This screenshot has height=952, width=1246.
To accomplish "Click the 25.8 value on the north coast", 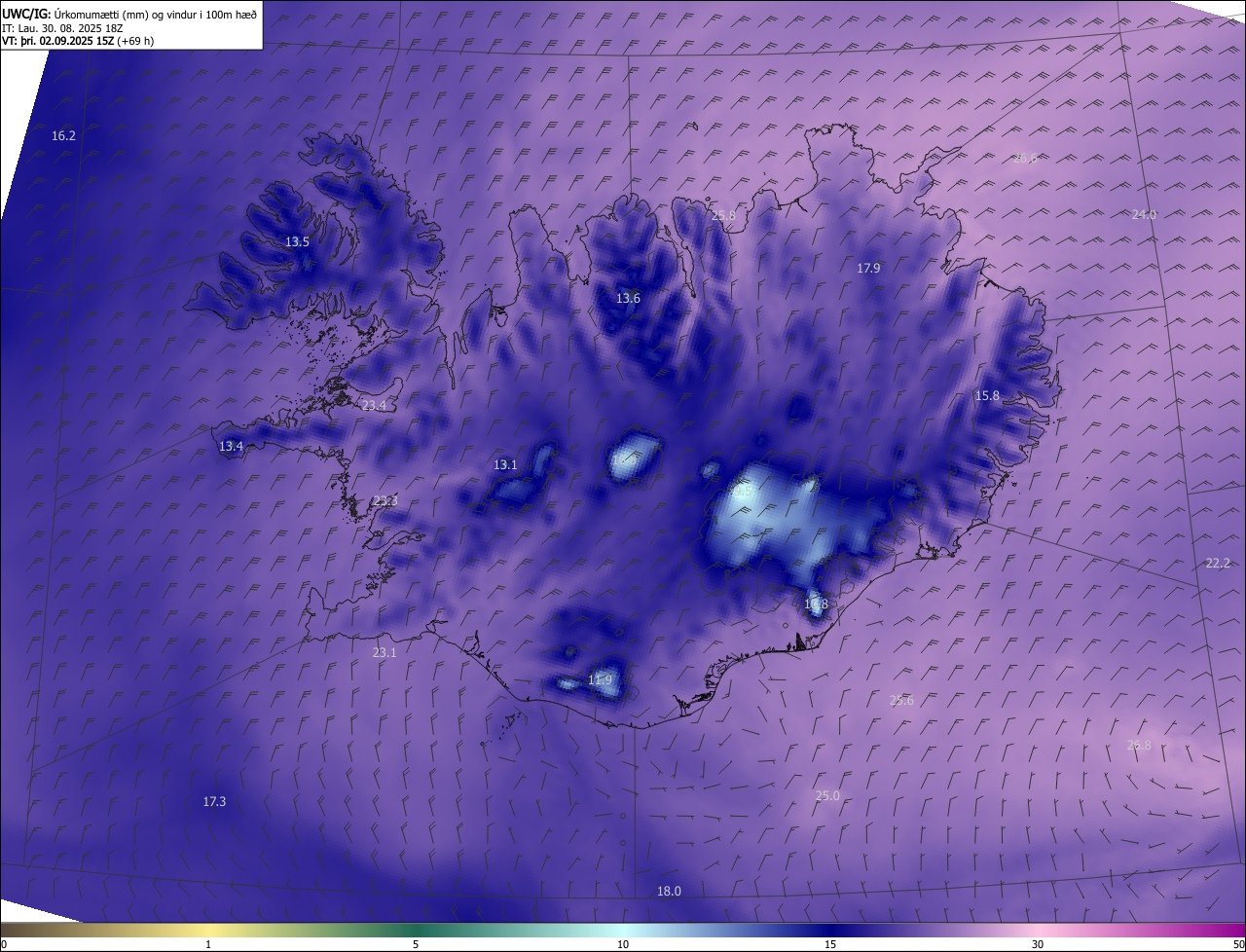I will click(723, 216).
